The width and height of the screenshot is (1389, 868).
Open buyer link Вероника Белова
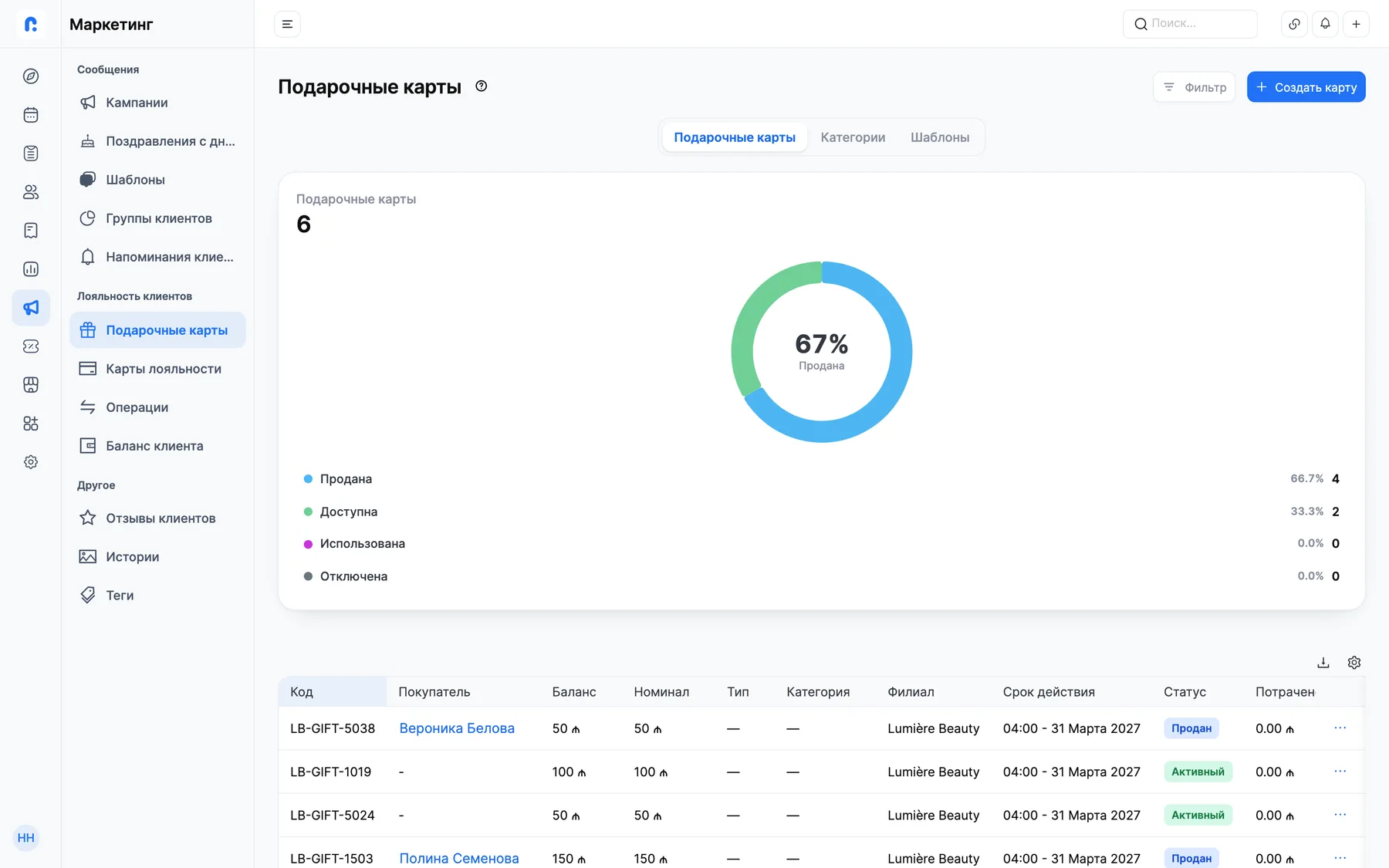457,728
